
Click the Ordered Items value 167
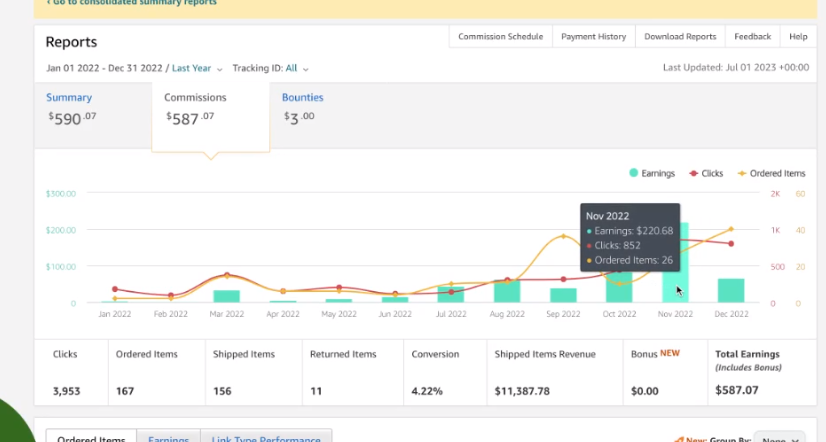[125, 391]
